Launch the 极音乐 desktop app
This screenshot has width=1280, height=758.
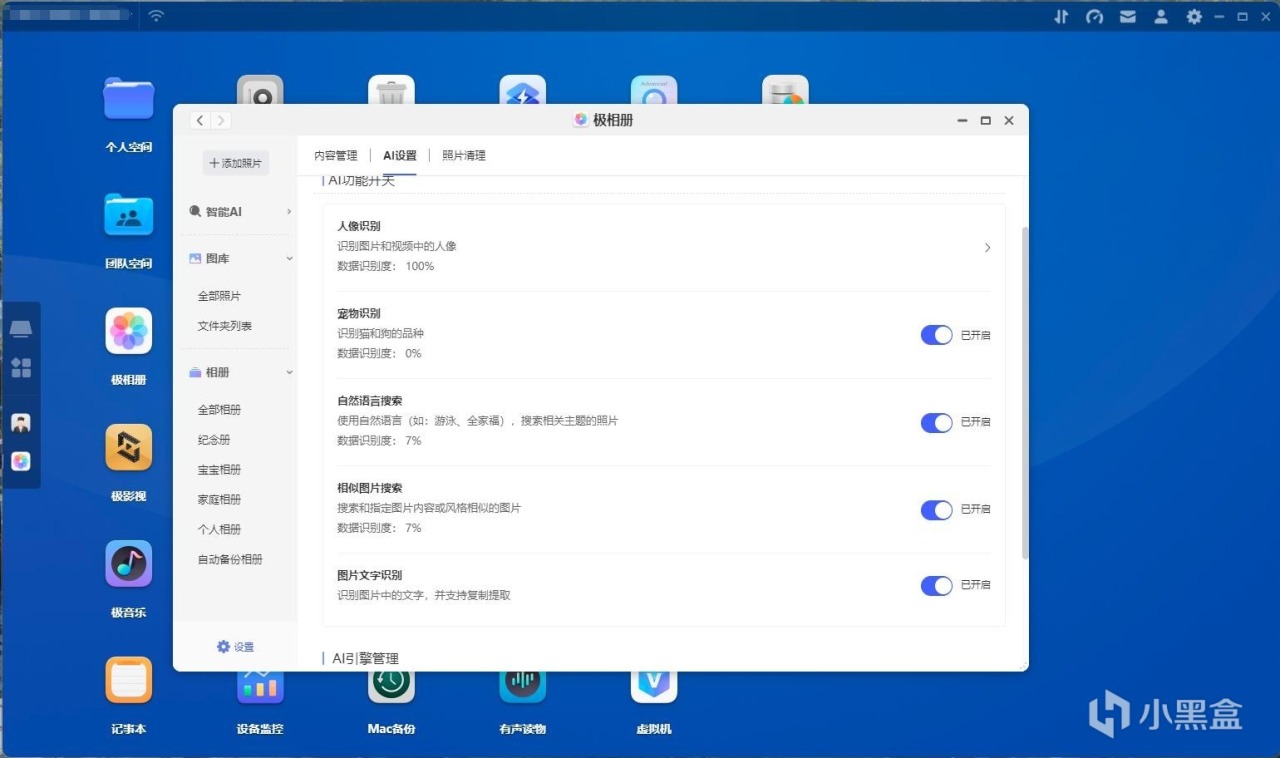coord(129,564)
